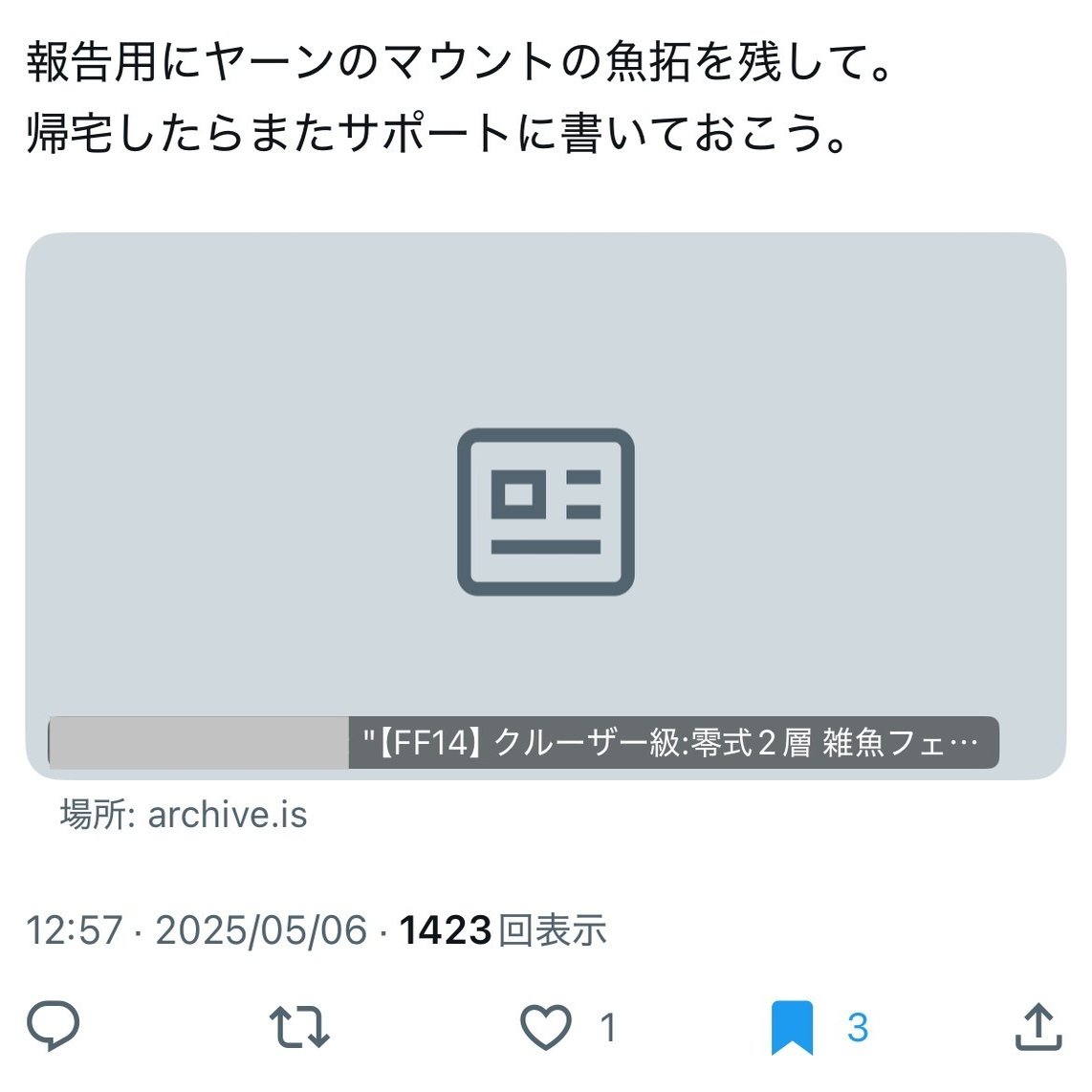Image resolution: width=1092 pixels, height=1092 pixels.
Task: Click the 回表示 label after 1423
Action: [553, 929]
